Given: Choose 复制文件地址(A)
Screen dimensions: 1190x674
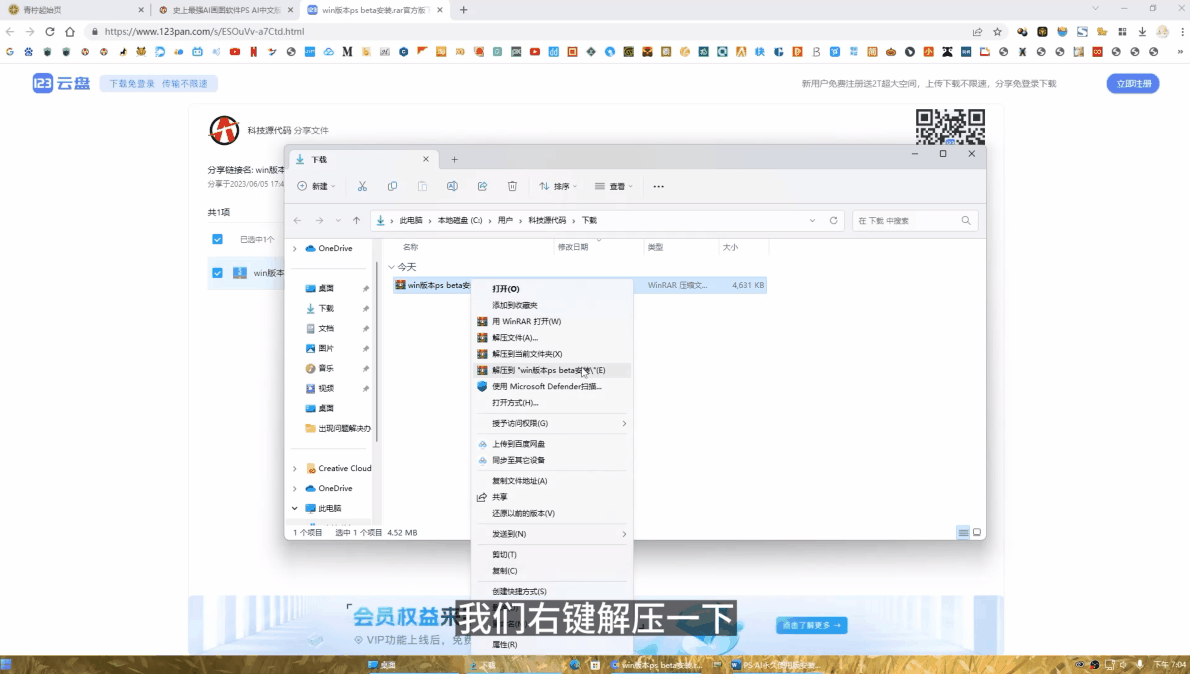Looking at the screenshot, I should 552,480.
